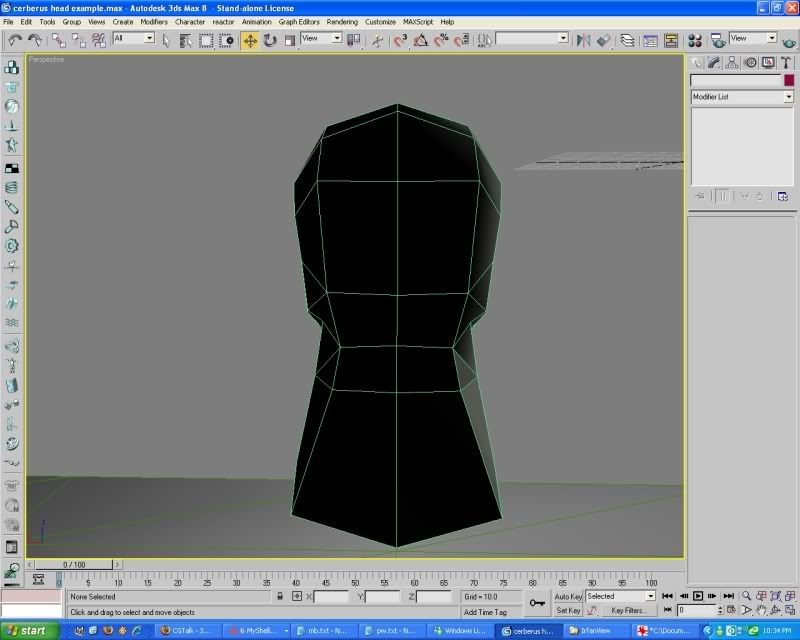Switch to the Create command panel tab
This screenshot has width=800, height=640.
point(698,62)
